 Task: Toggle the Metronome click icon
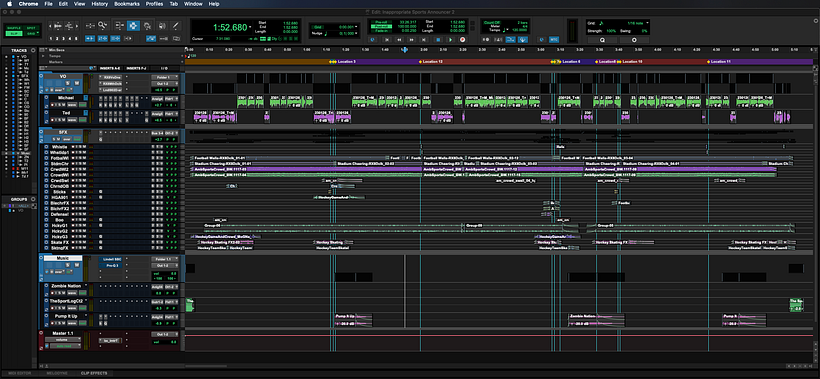(498, 40)
